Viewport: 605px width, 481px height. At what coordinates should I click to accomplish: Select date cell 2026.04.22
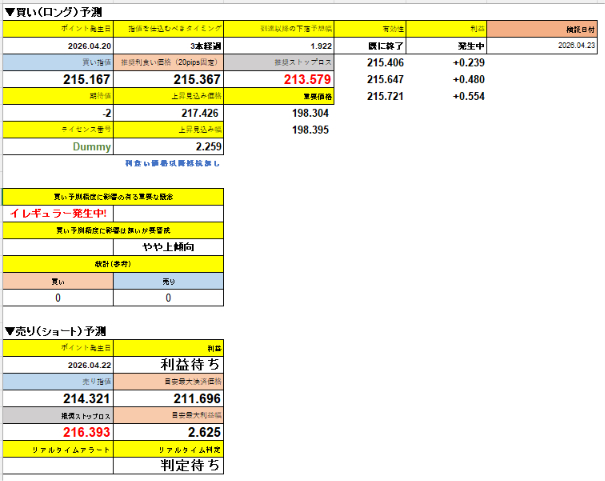[58, 365]
